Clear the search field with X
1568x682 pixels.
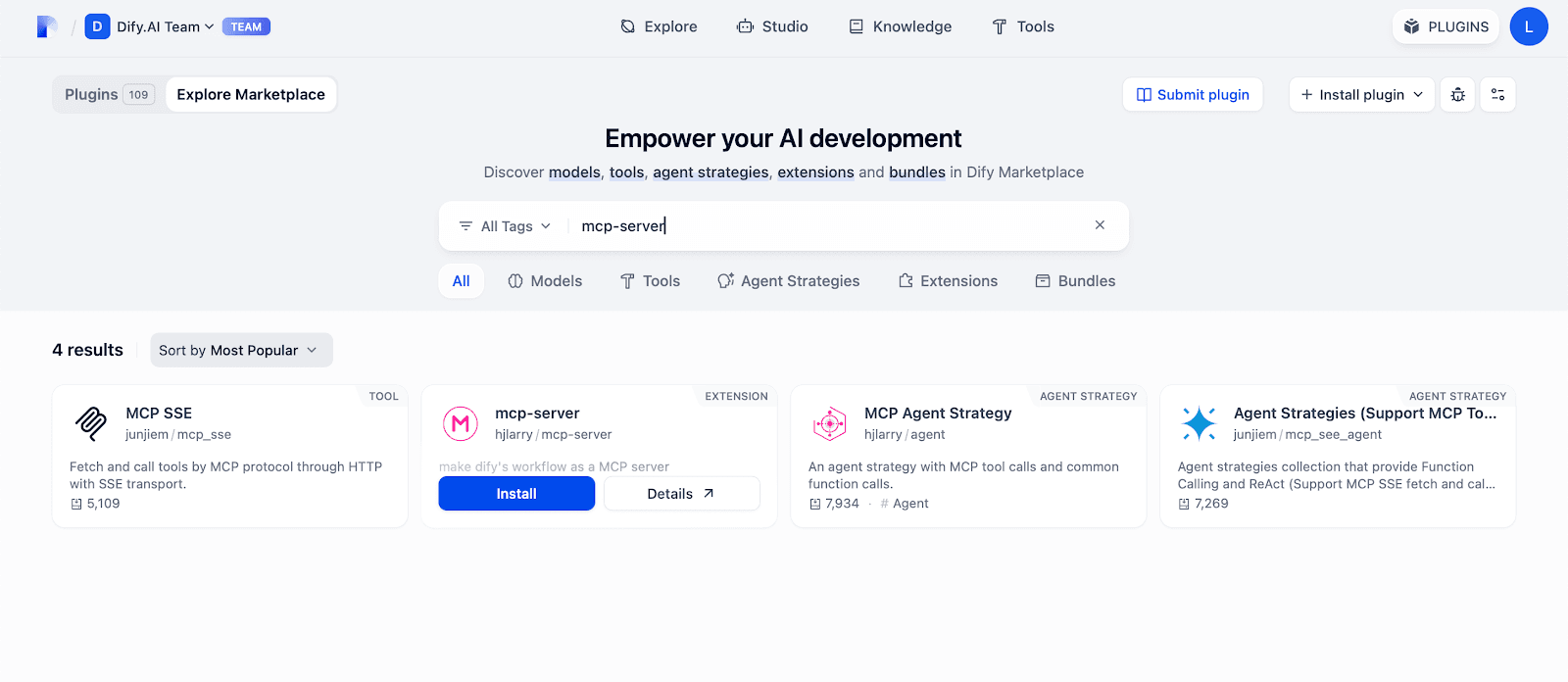click(x=1100, y=225)
